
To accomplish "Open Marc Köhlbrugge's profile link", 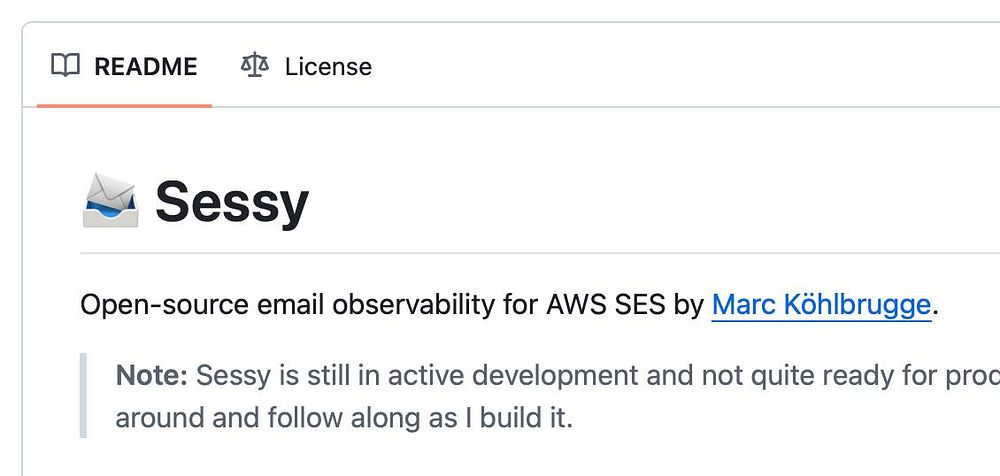I will pos(821,304).
